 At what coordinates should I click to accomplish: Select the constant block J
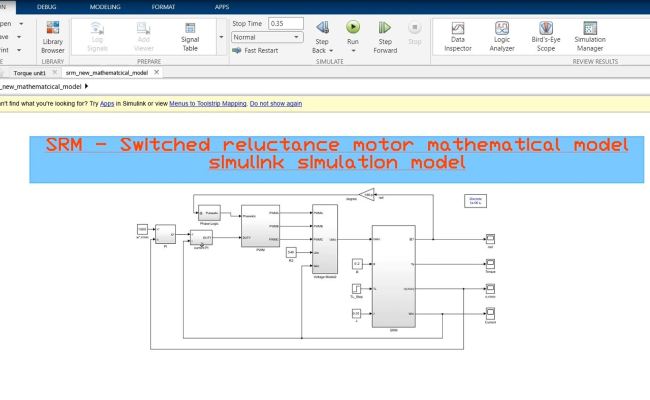(356, 314)
